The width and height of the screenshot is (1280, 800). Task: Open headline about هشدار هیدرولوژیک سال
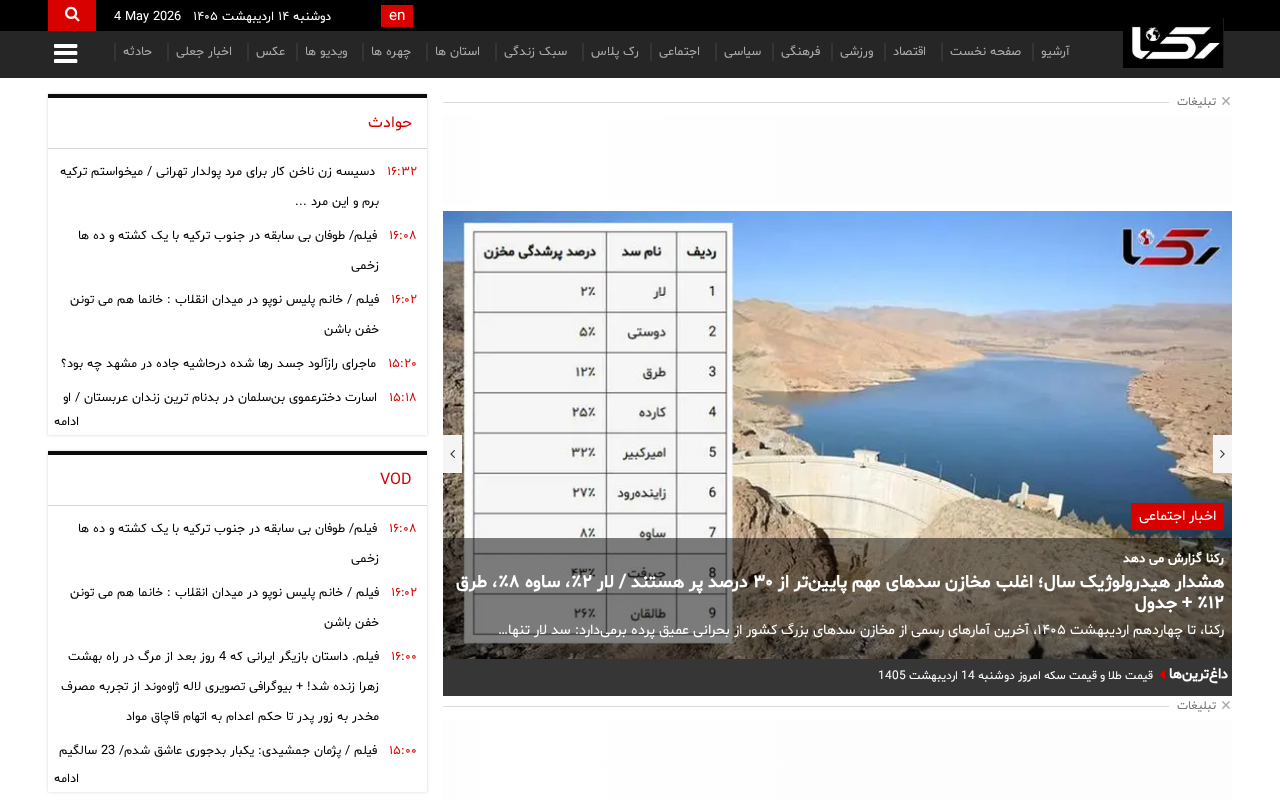840,592
